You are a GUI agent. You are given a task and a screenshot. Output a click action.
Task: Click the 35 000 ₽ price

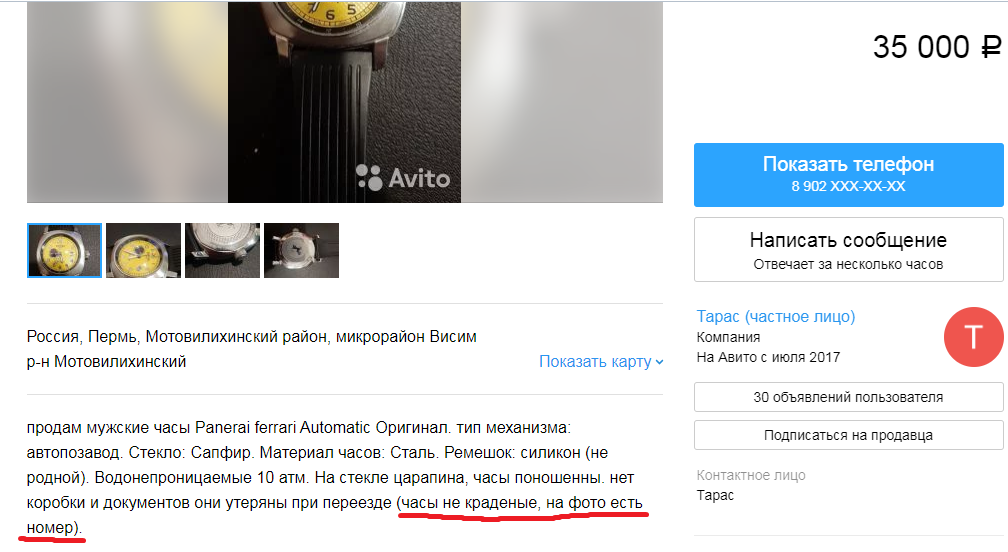click(937, 47)
